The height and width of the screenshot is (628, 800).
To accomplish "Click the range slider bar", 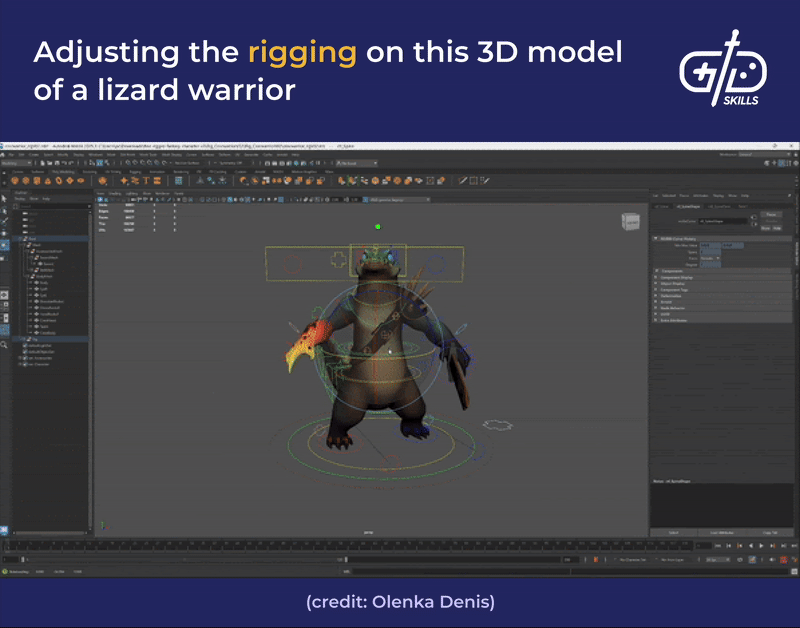I will click(x=184, y=560).
